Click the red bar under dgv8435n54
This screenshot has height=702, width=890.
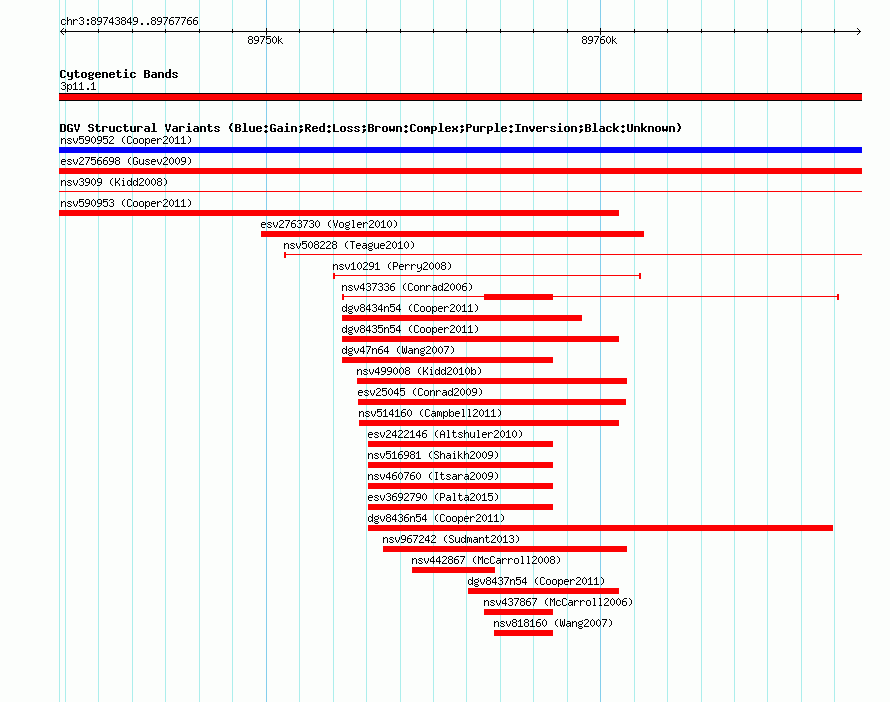click(x=480, y=339)
